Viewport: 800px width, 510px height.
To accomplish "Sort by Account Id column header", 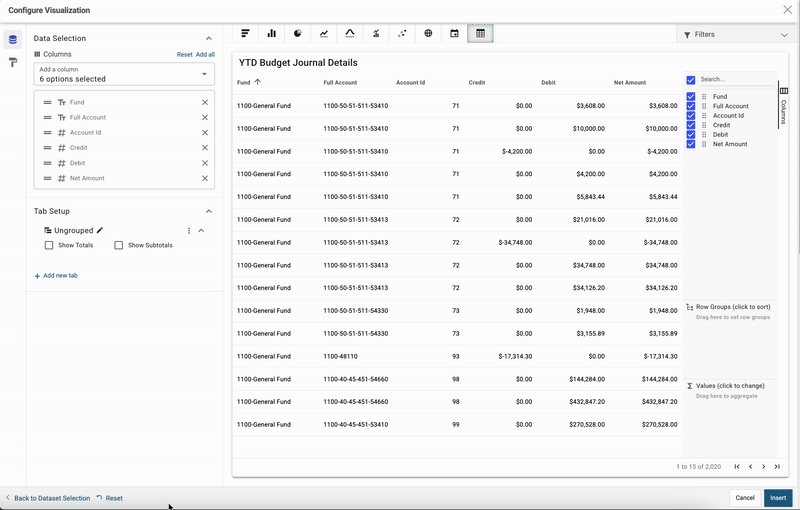I will 410,83.
